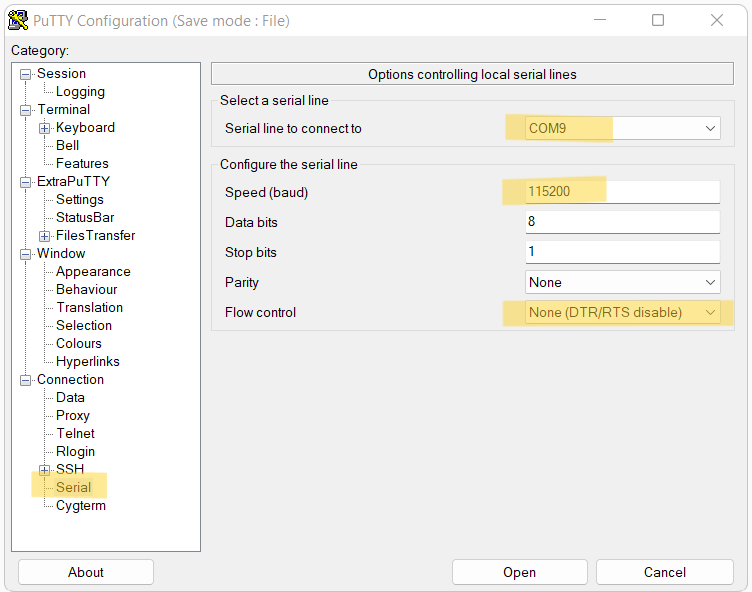Collapse the Session tree node

[25, 74]
